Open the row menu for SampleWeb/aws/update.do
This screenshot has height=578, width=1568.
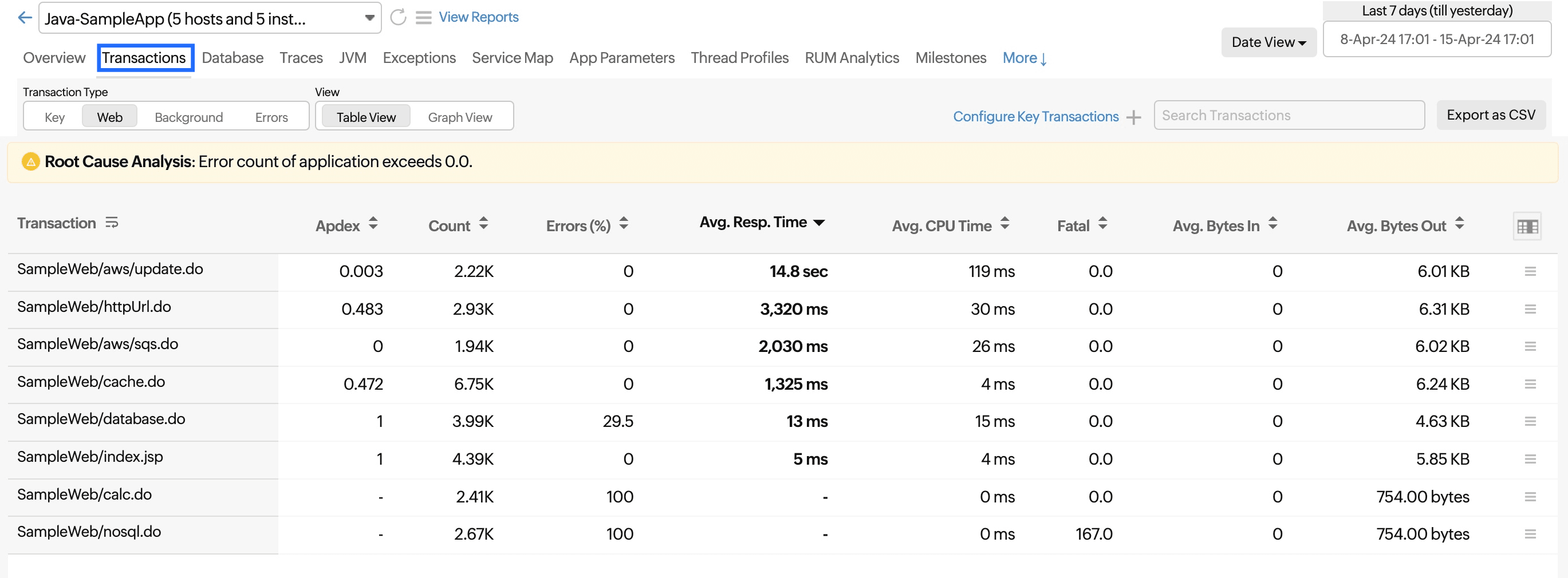point(1531,271)
